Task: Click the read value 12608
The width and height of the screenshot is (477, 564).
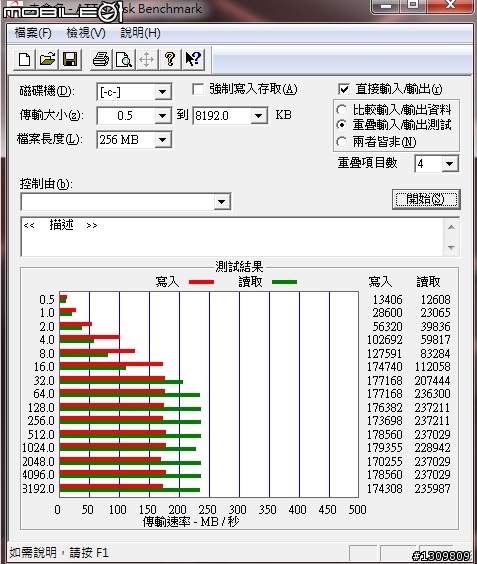Action: coord(435,300)
